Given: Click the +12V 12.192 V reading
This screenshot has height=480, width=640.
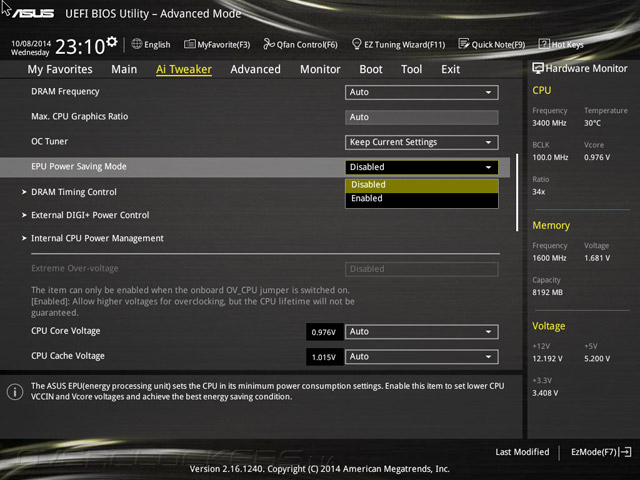Looking at the screenshot, I should pos(547,359).
